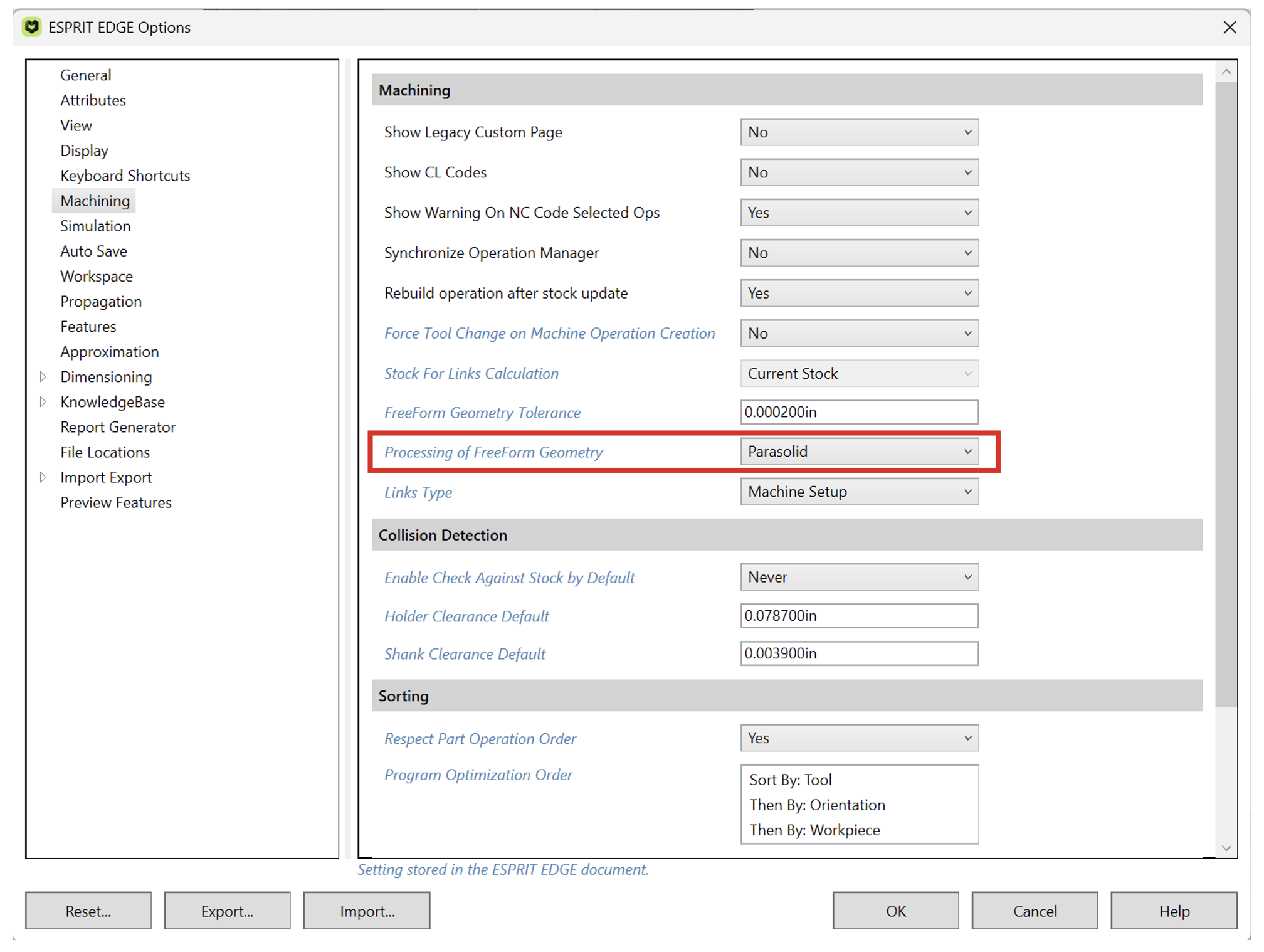Select 'Then By: Orientation' list entry

817,805
